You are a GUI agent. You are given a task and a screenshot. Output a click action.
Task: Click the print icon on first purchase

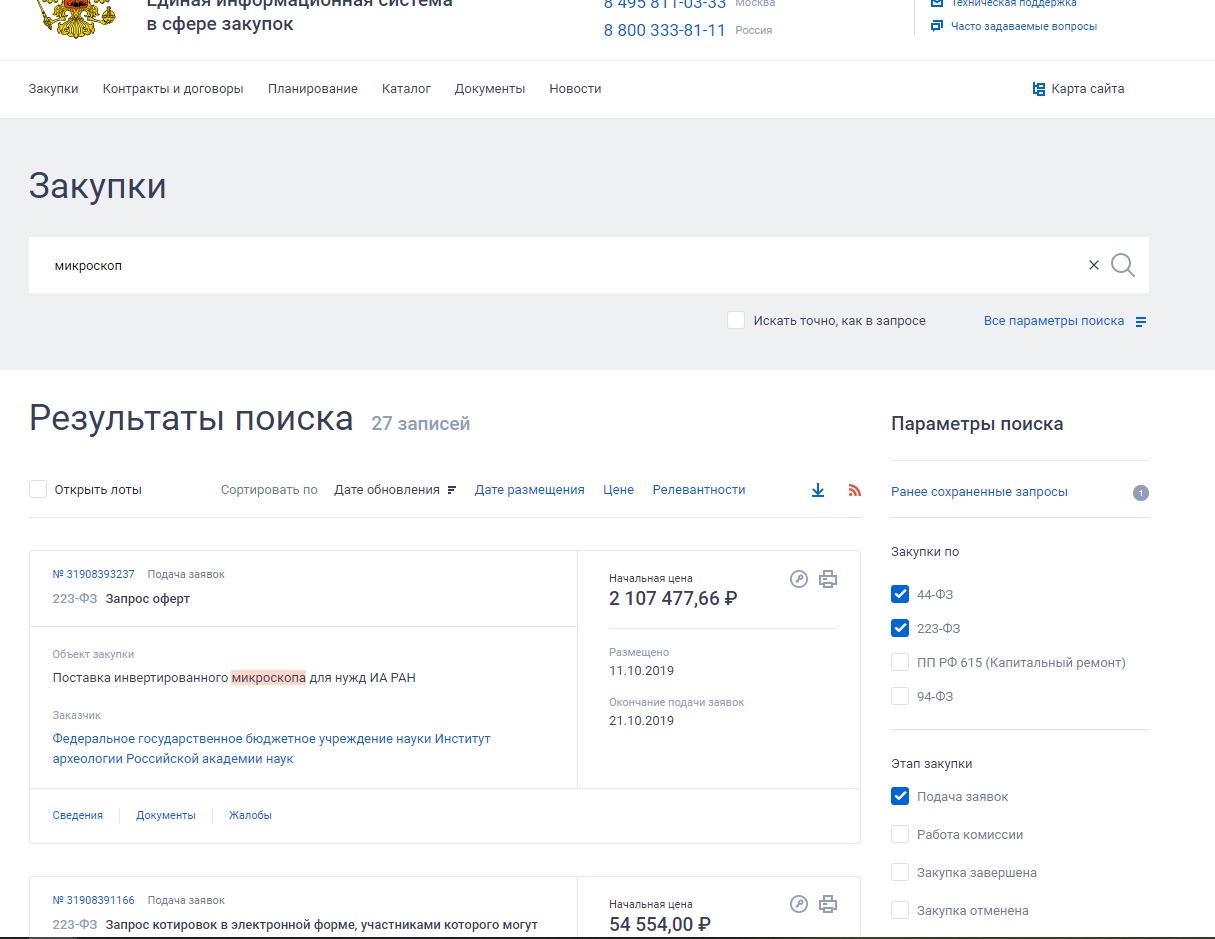(x=828, y=579)
